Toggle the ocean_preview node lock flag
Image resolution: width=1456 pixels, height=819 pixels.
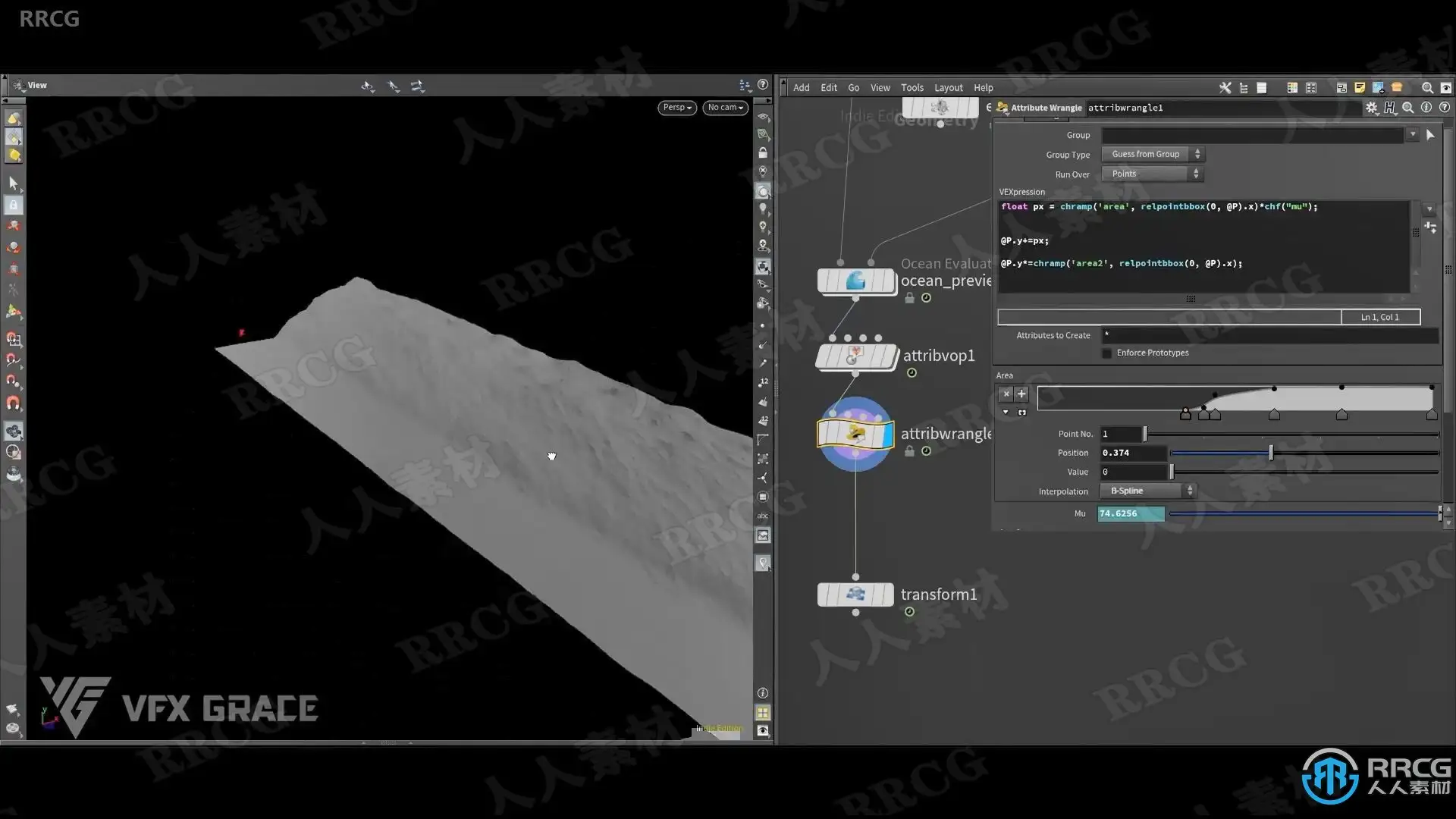(x=909, y=298)
